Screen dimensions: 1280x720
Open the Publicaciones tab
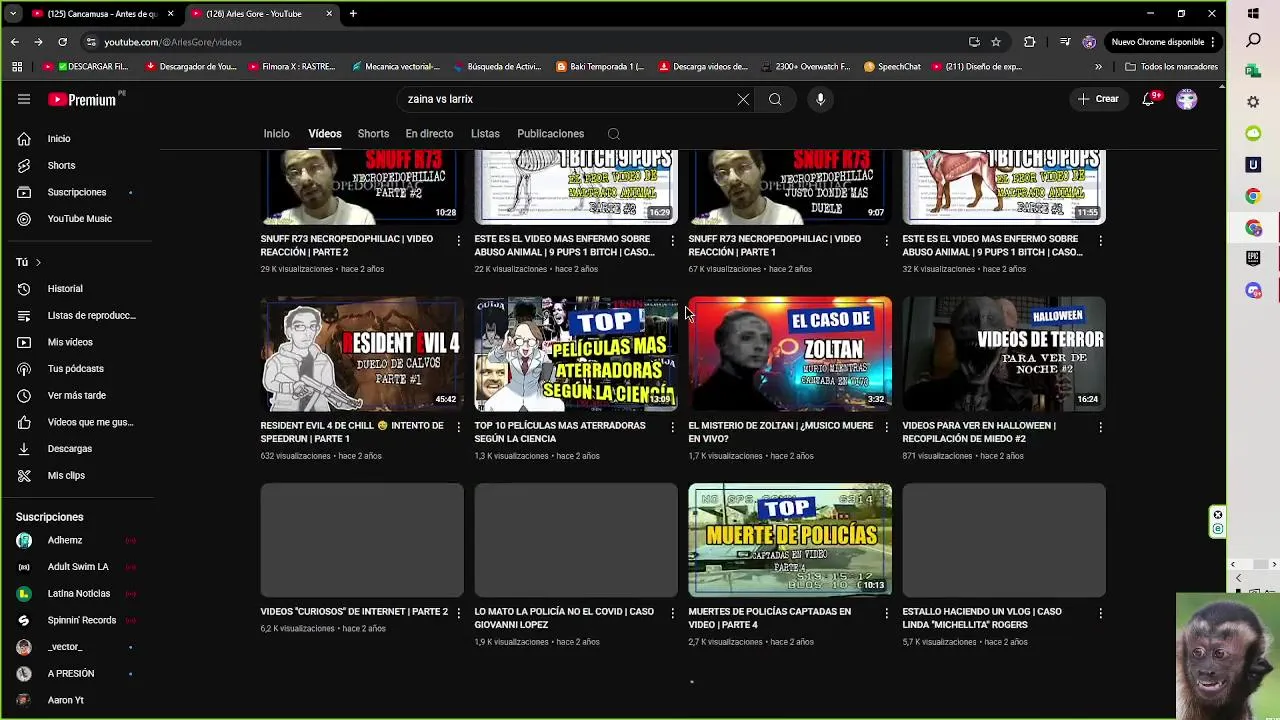[x=550, y=134]
